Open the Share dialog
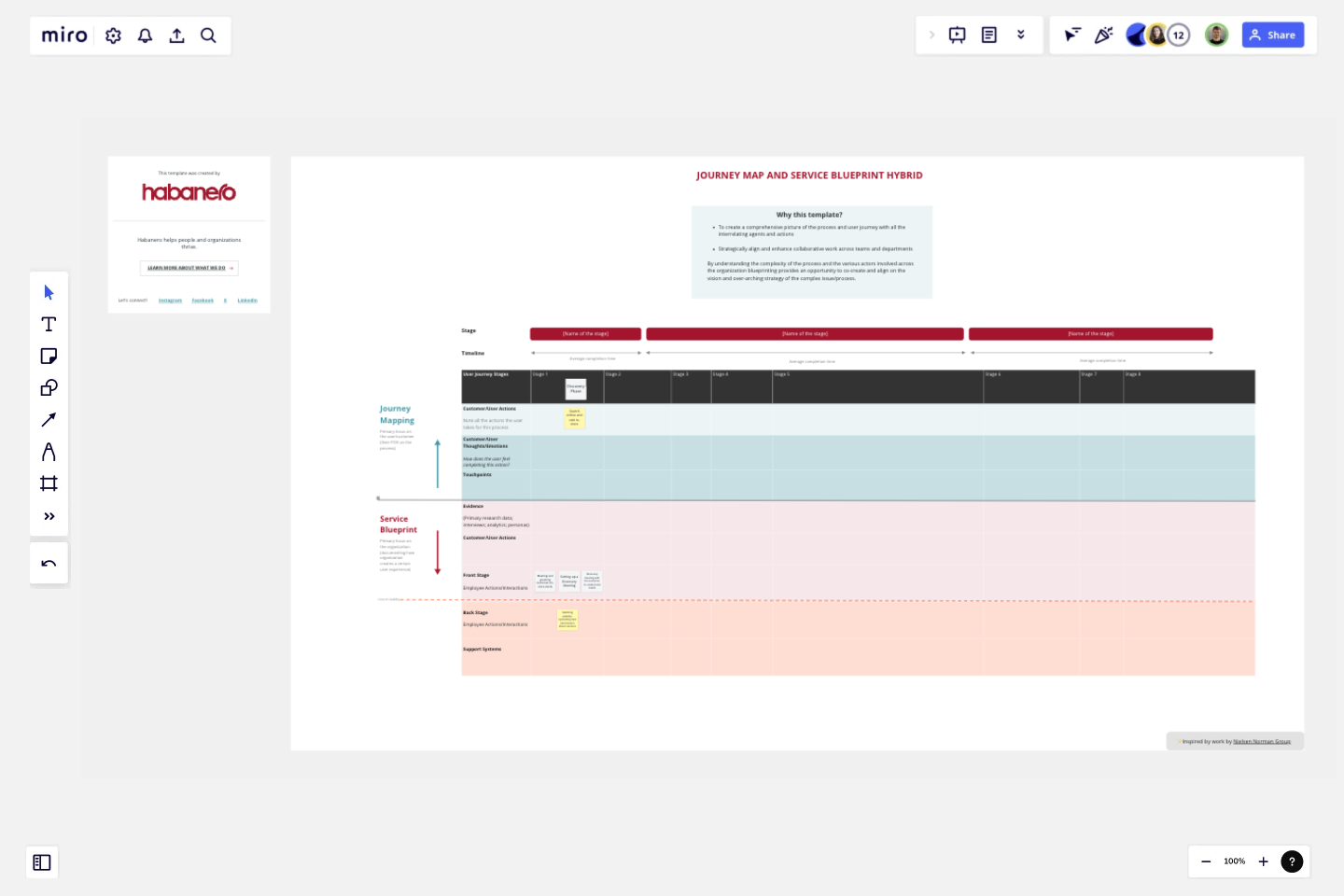This screenshot has height=896, width=1344. click(1272, 35)
